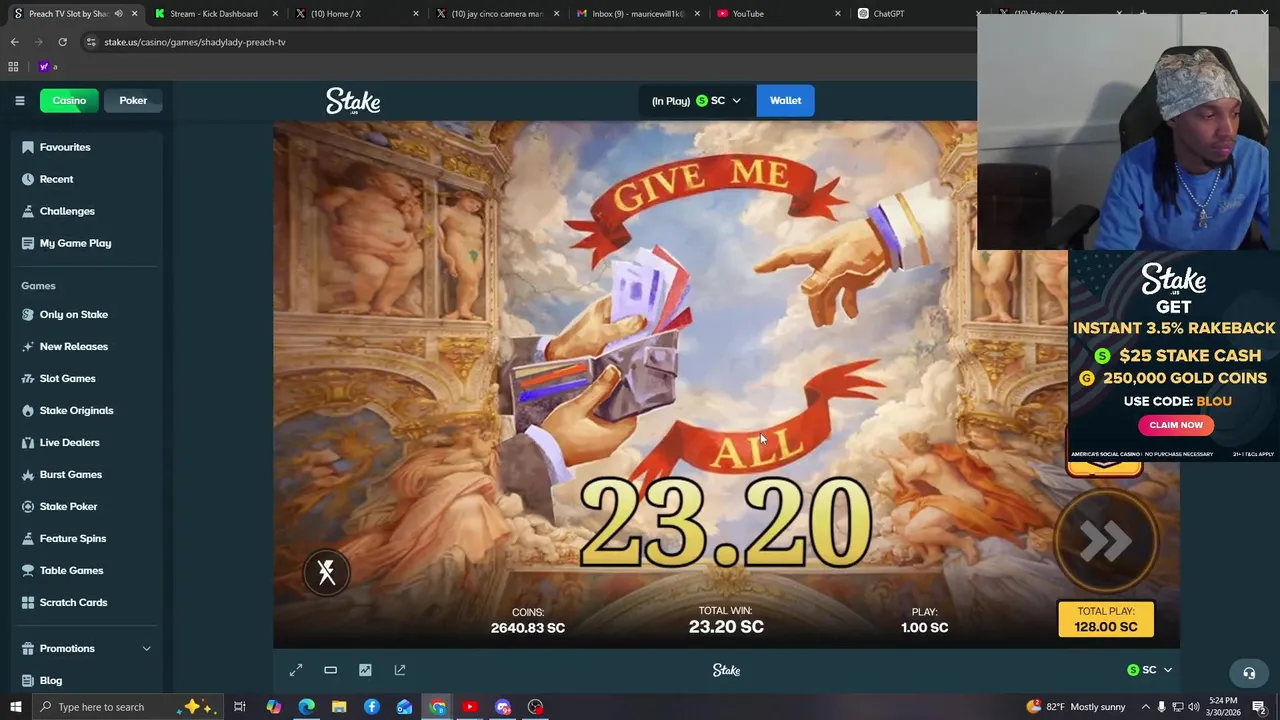Browse New Releases

[73, 346]
